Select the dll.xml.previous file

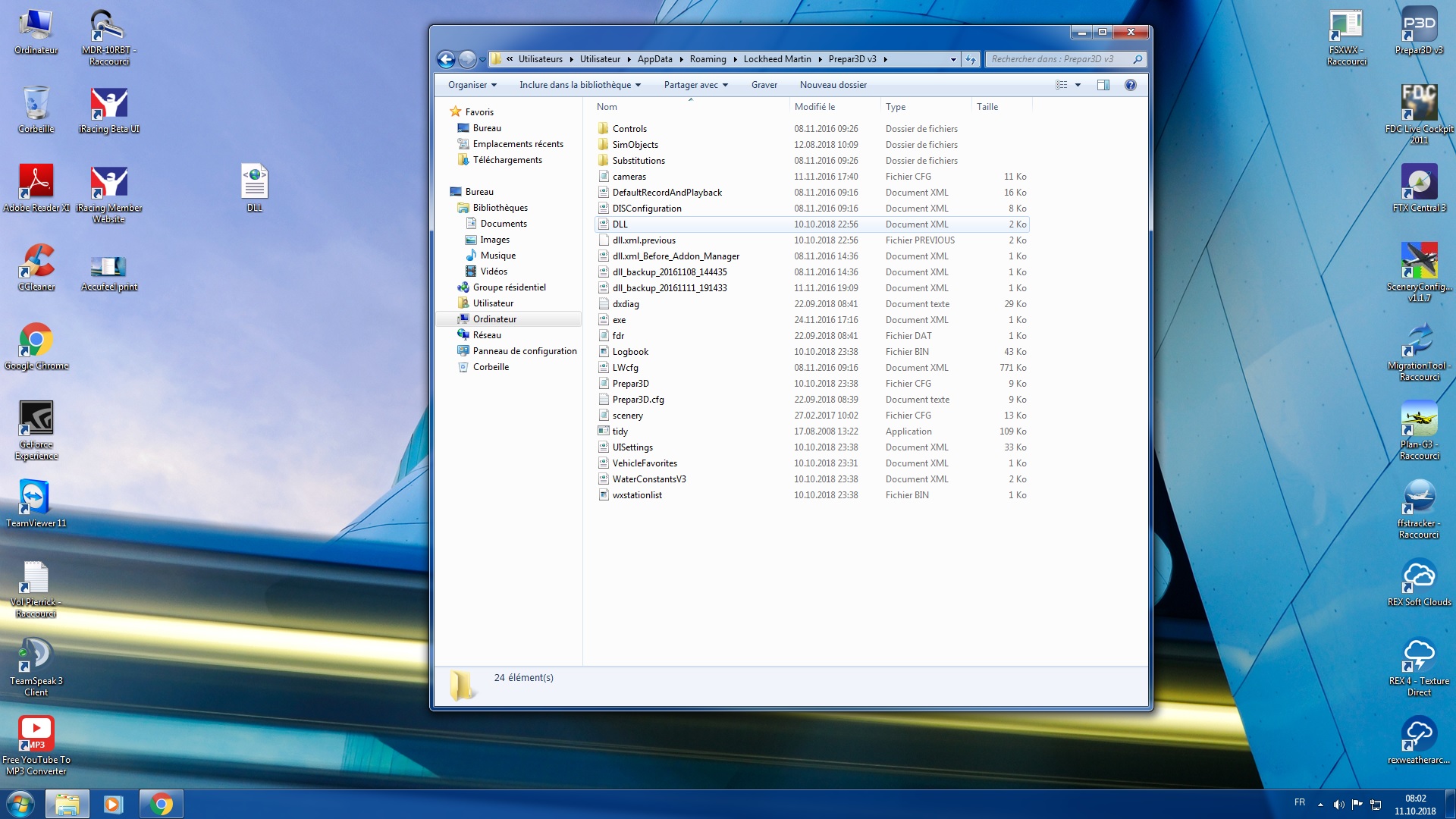(811, 240)
